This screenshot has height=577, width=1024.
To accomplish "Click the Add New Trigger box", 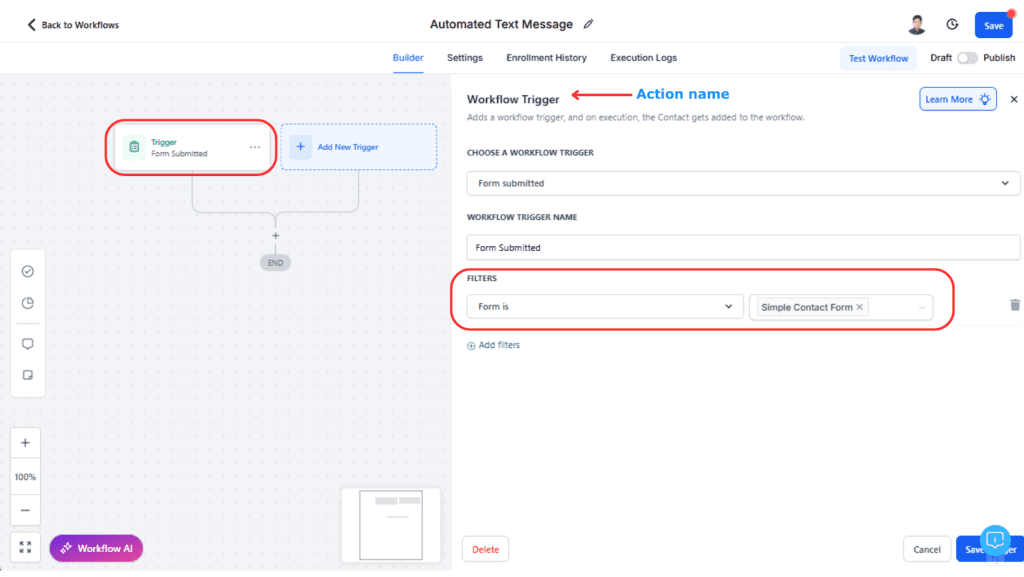I will click(358, 147).
